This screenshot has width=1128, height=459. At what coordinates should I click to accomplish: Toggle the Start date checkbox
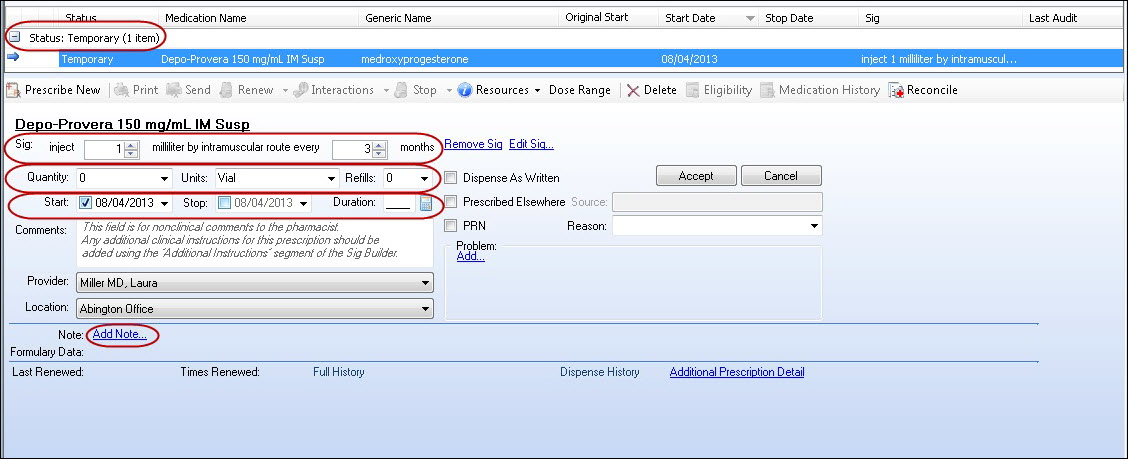point(86,203)
